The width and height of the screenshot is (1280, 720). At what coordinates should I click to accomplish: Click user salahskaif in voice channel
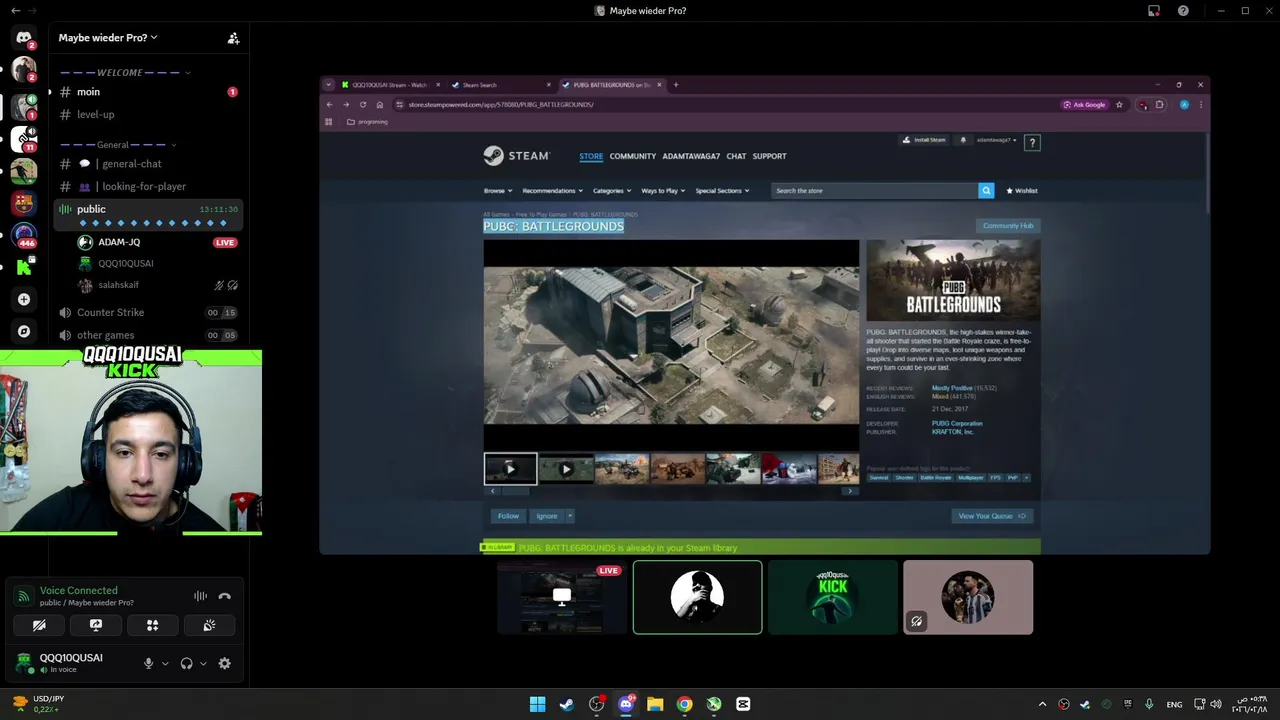(118, 285)
